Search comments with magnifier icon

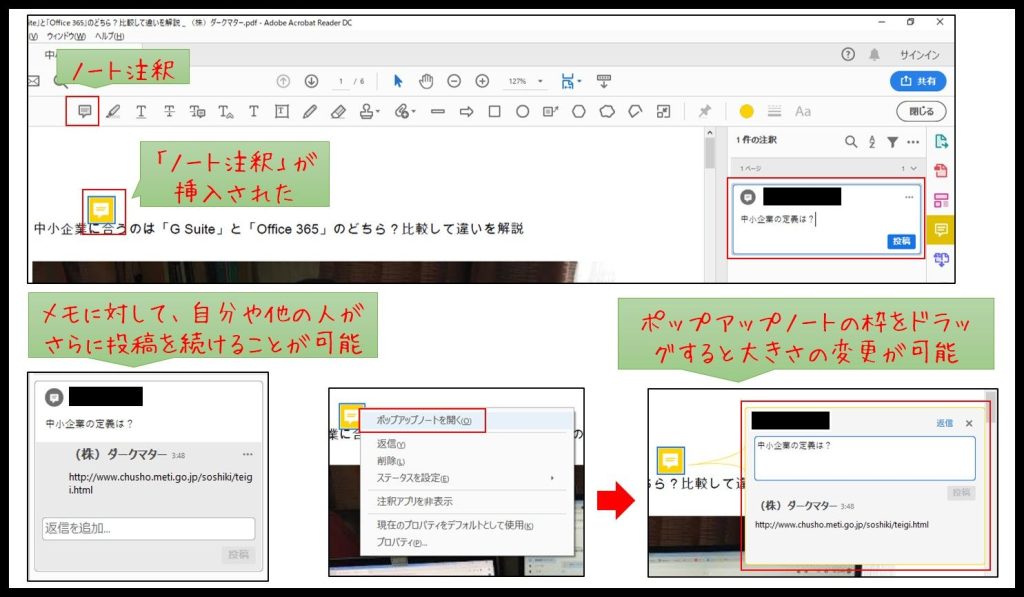point(851,142)
